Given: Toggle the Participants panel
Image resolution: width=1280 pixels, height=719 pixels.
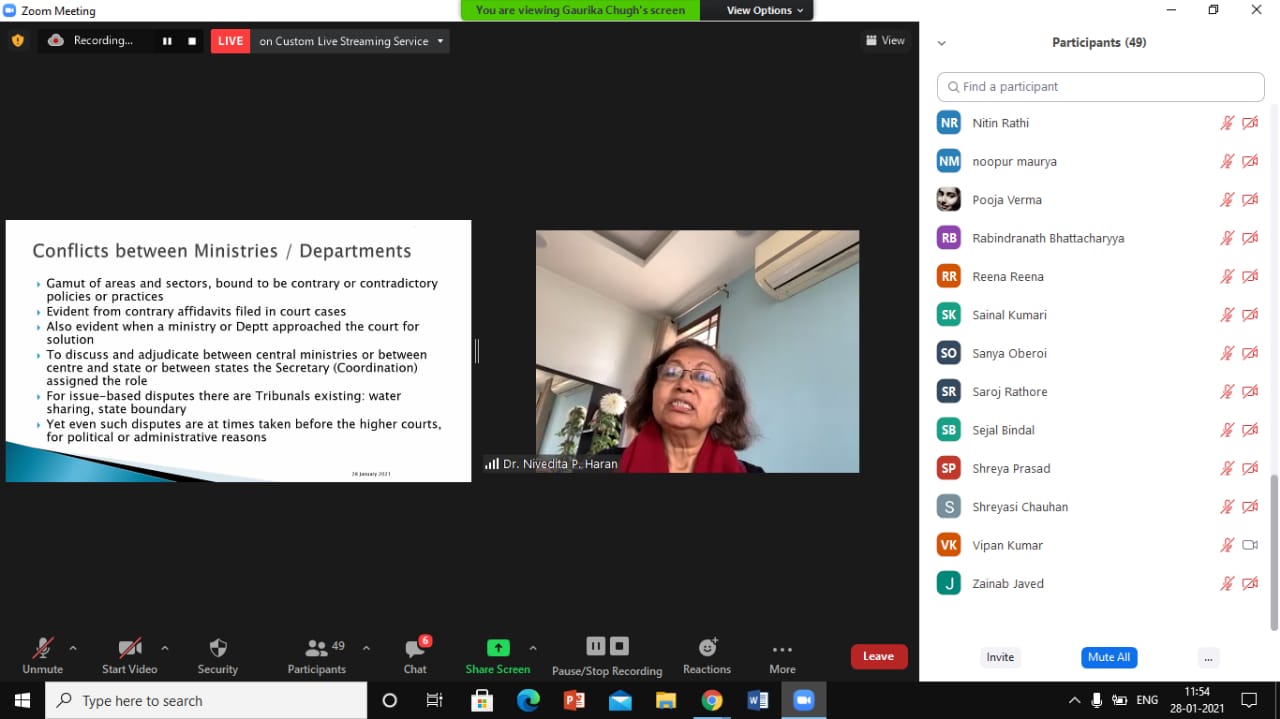Looking at the screenshot, I should pyautogui.click(x=317, y=655).
